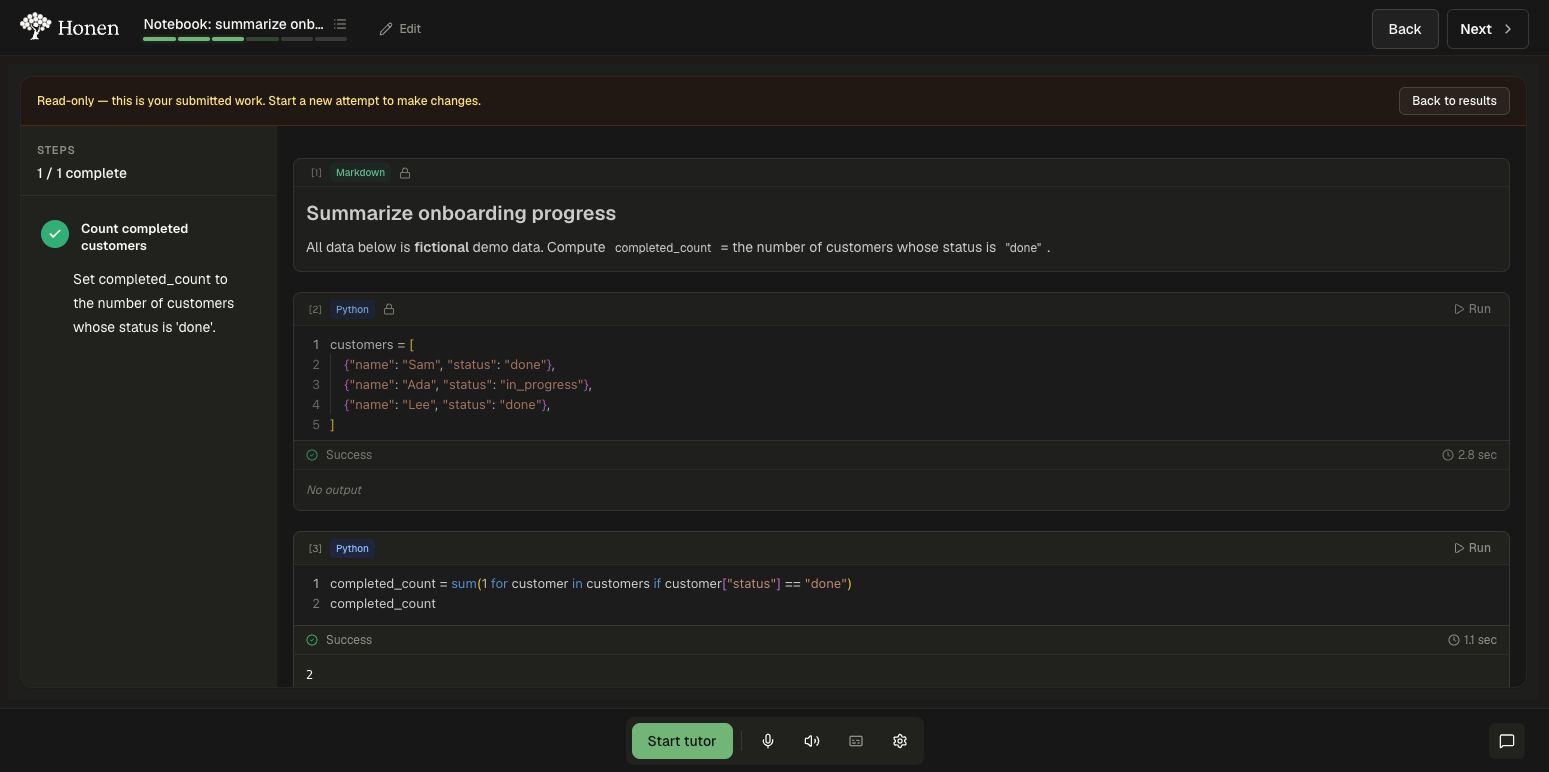The height and width of the screenshot is (772, 1549).
Task: Click the sum expression code line
Action: (591, 584)
